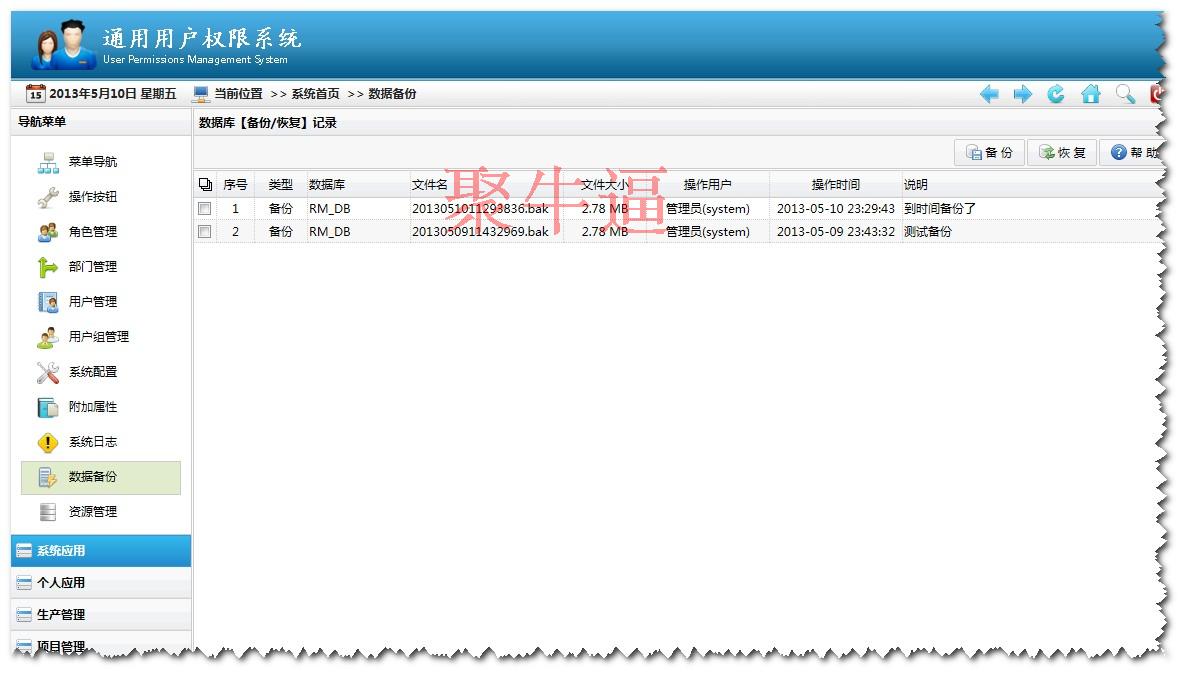This screenshot has width=1185, height=676.
Task: Click time cell 2013-05-10 23:29:43
Action: [836, 209]
